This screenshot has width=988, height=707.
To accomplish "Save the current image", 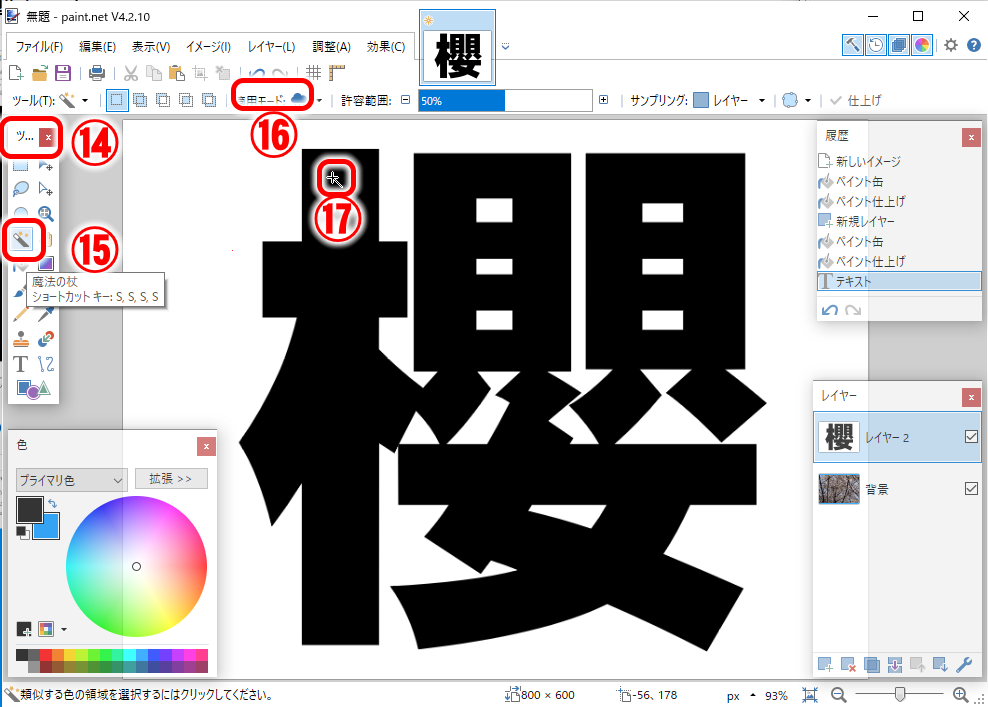I will (x=63, y=73).
